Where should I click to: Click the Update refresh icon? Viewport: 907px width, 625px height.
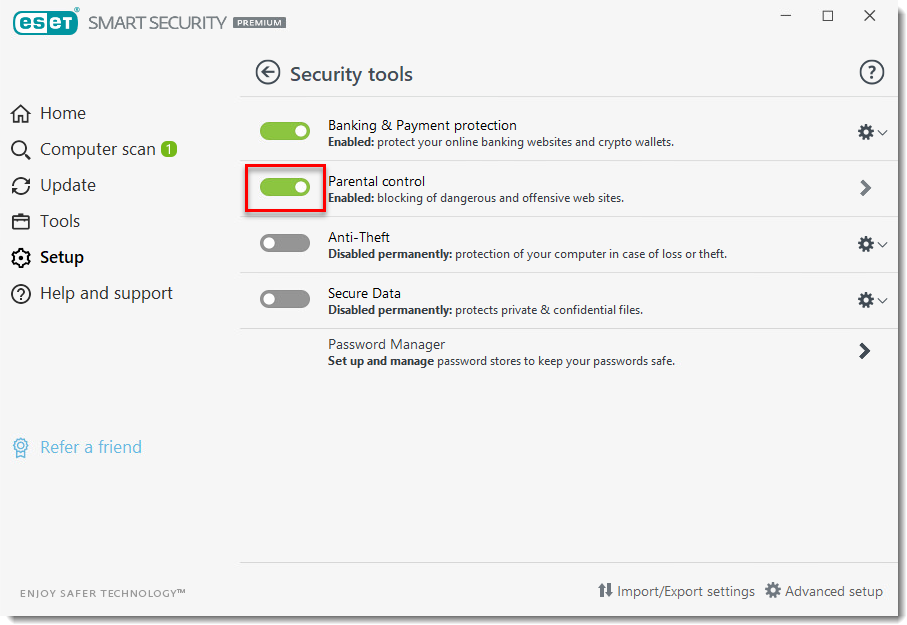(20, 186)
